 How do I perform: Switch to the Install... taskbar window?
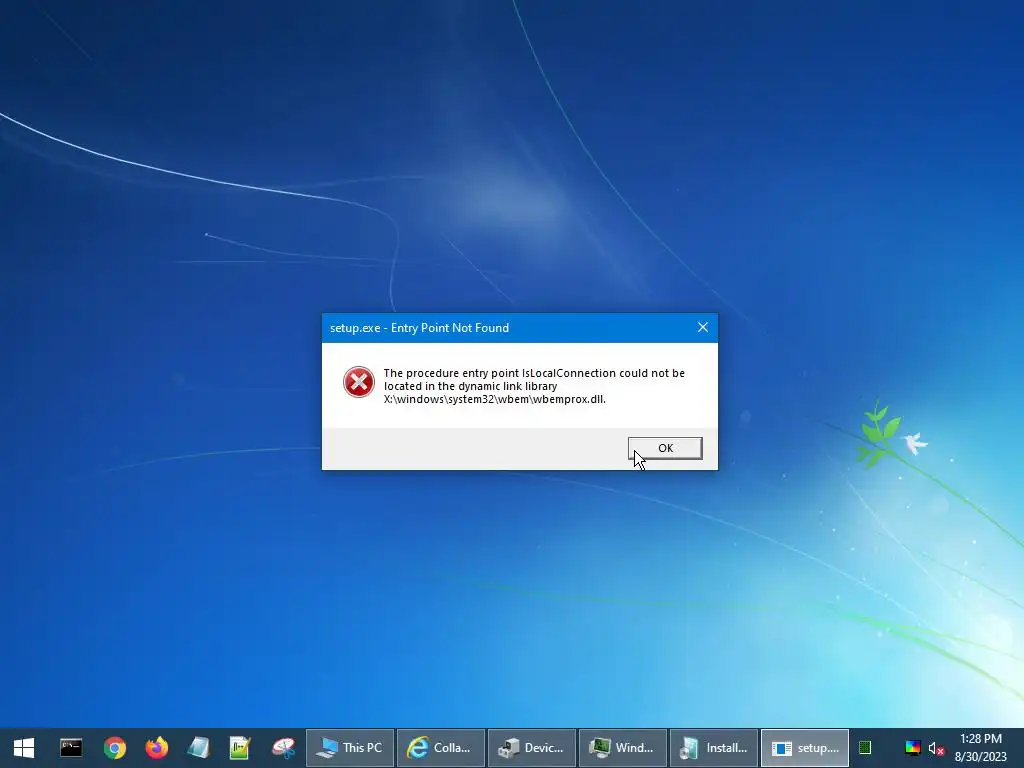(x=714, y=748)
